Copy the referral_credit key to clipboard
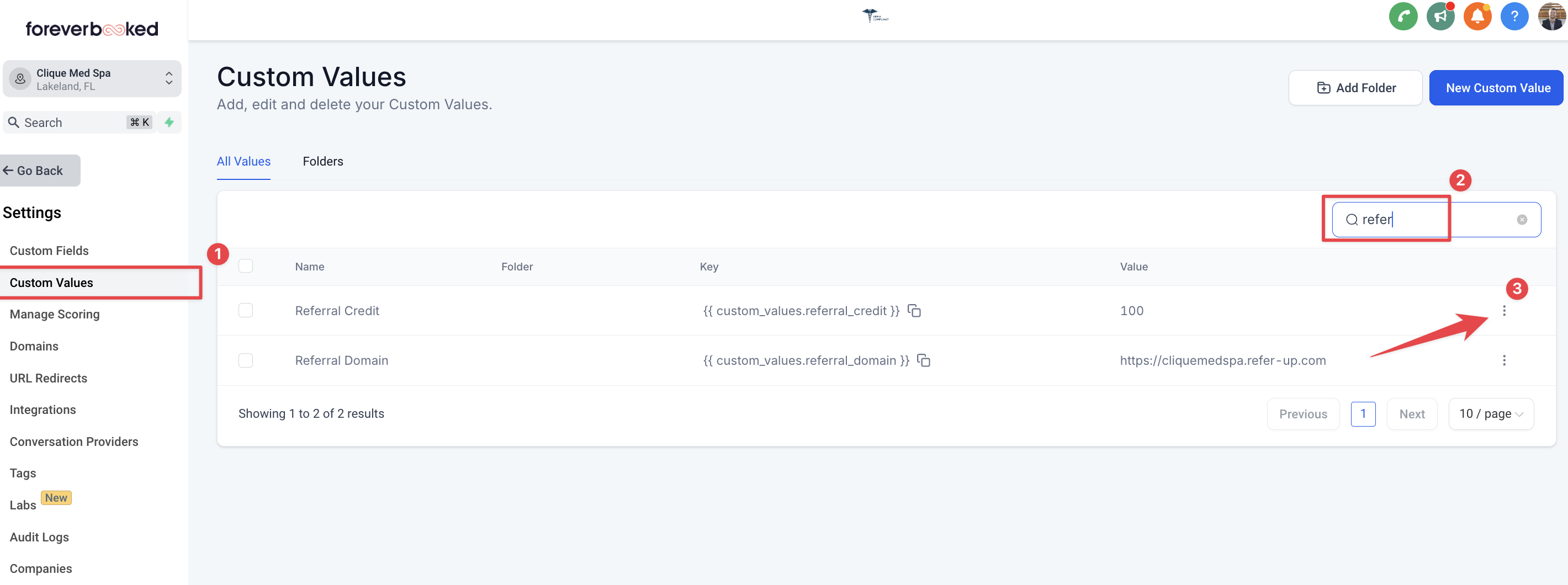 914,311
